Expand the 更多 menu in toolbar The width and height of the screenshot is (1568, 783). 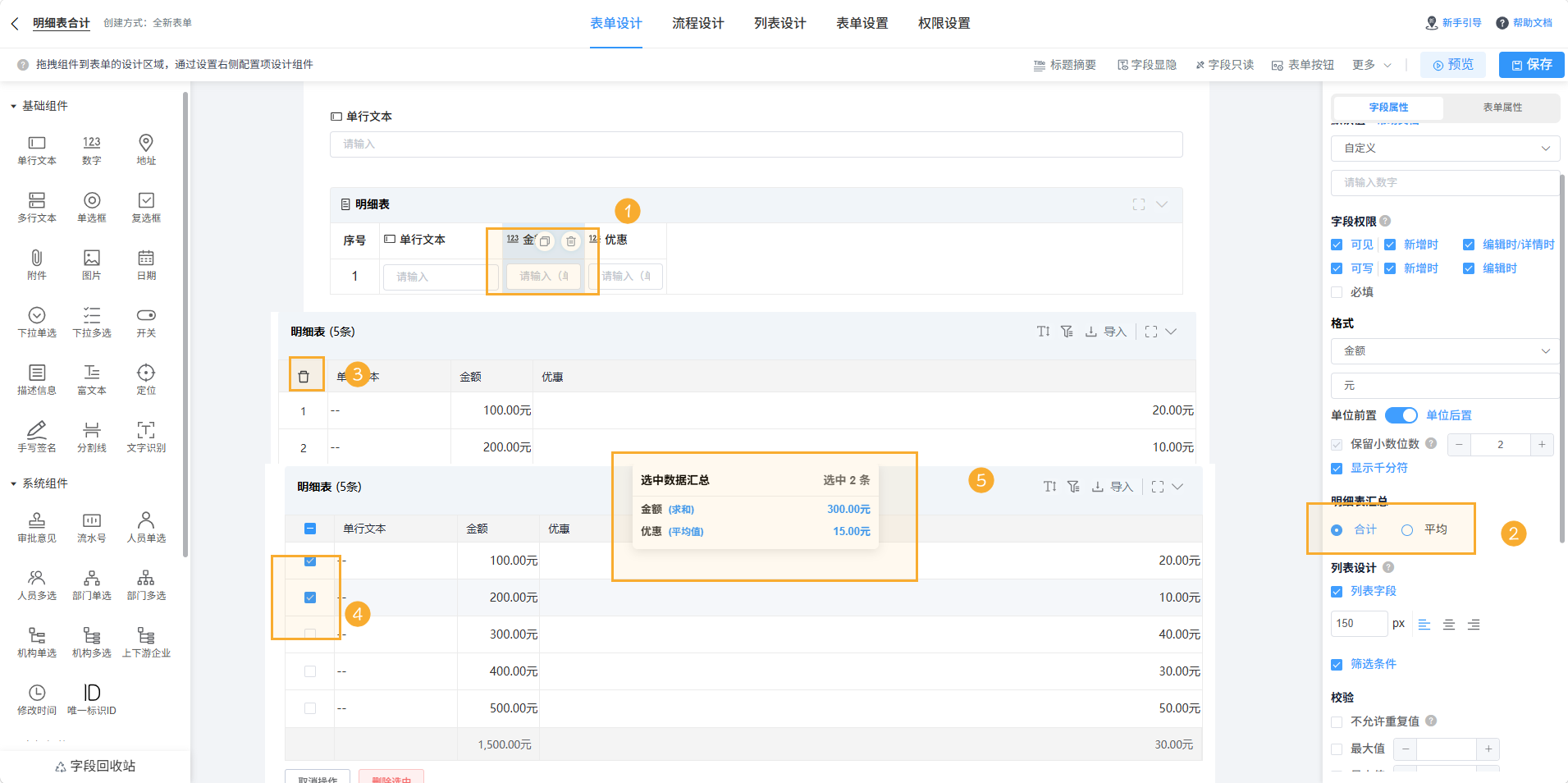(1372, 65)
